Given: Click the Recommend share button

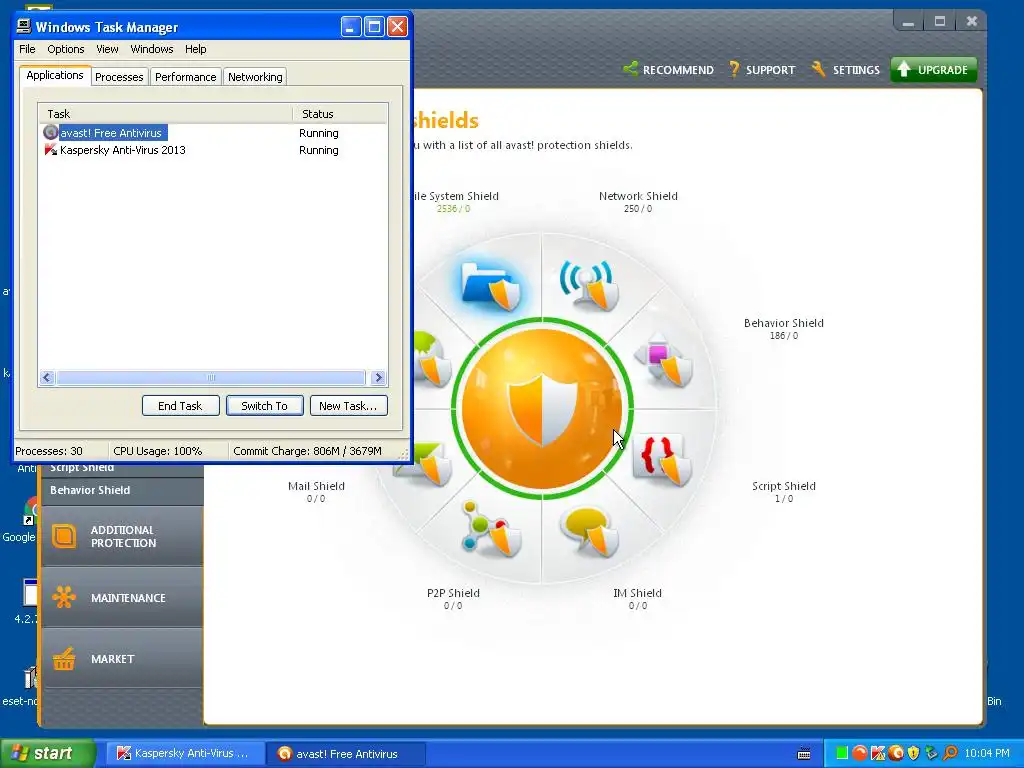Looking at the screenshot, I should click(668, 69).
